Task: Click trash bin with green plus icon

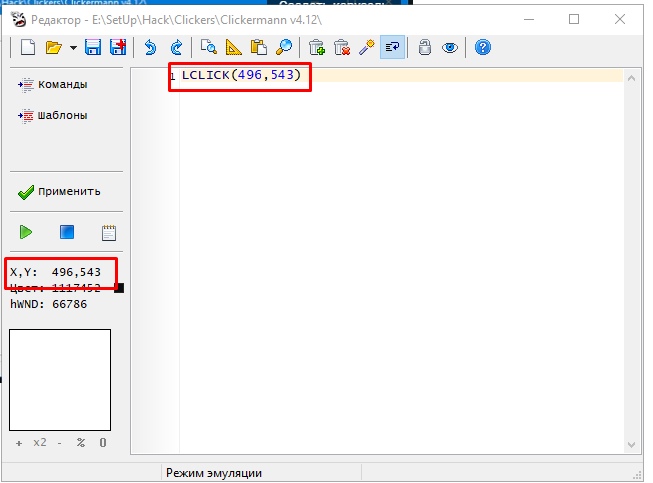Action: (317, 47)
